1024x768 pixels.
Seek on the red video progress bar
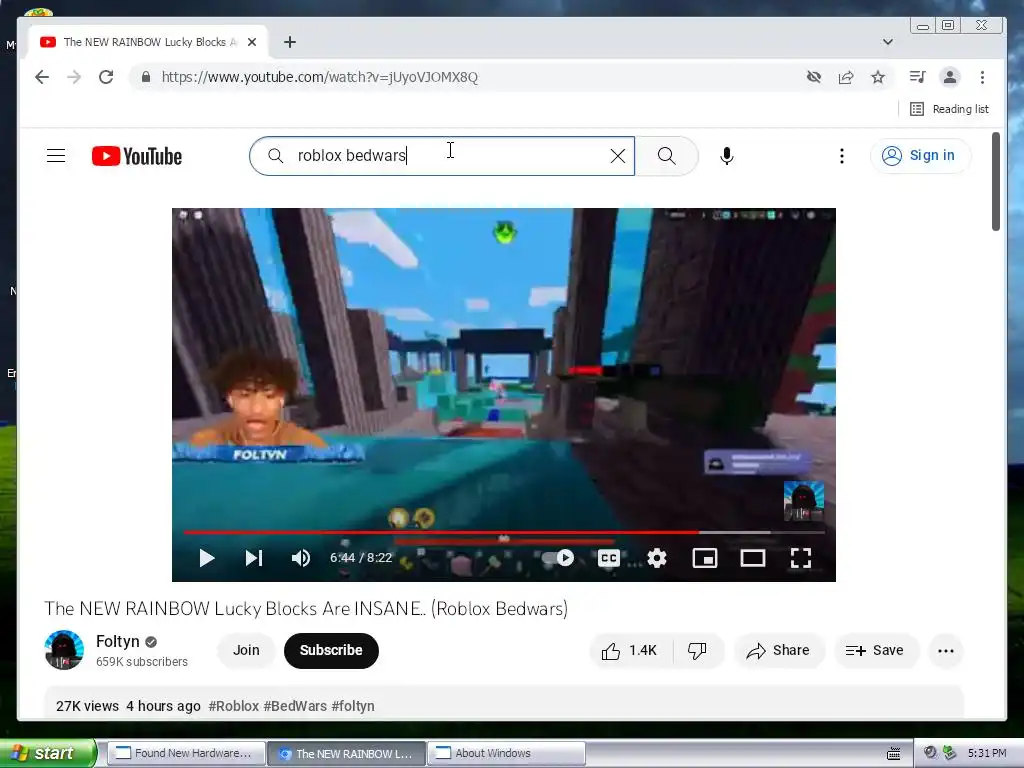coord(504,532)
